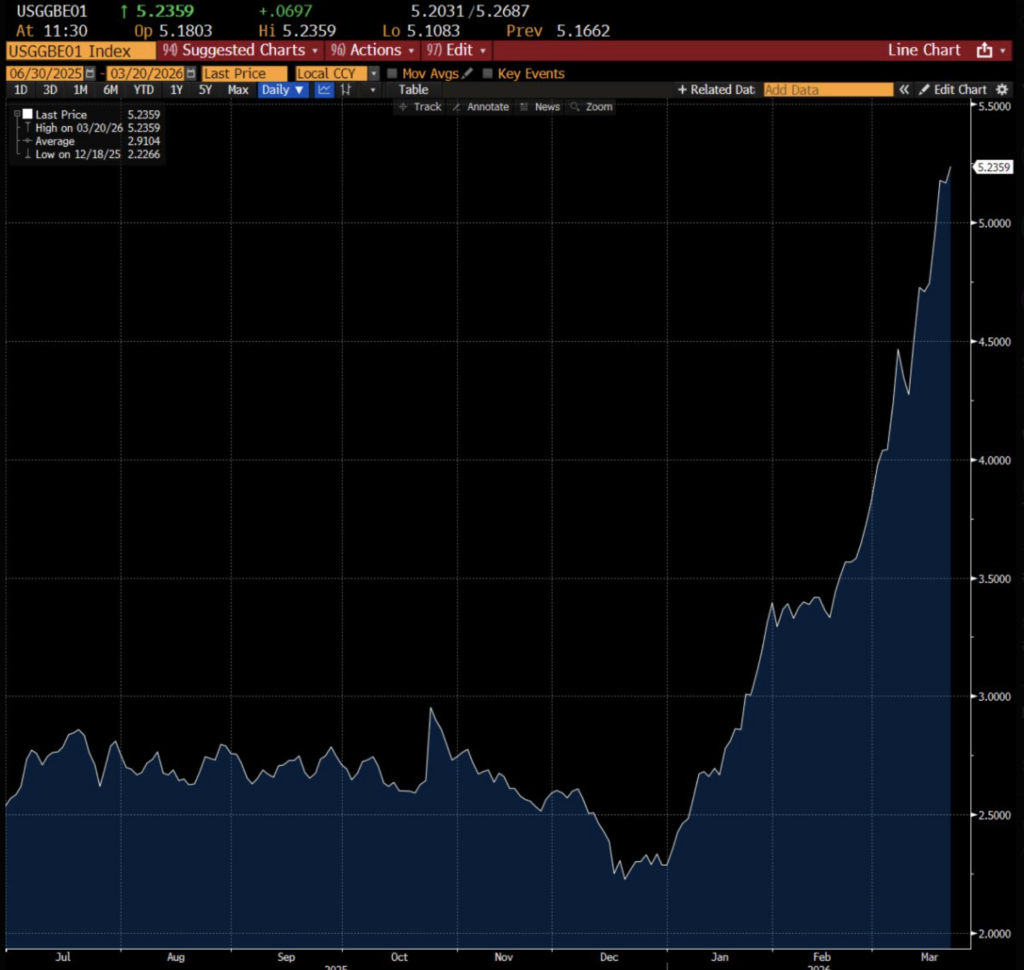The width and height of the screenshot is (1024, 970).
Task: Open chart settings gear icon
Action: point(1002,89)
